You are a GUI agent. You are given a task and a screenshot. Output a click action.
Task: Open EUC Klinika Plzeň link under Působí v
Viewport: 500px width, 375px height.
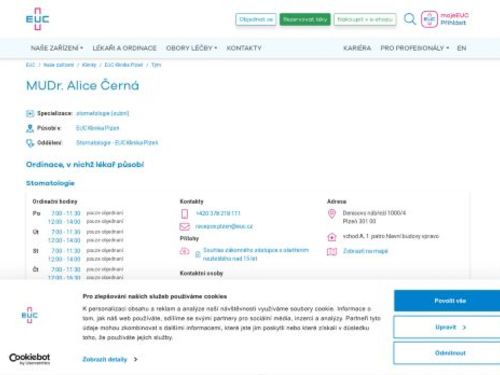pyautogui.click(x=97, y=128)
